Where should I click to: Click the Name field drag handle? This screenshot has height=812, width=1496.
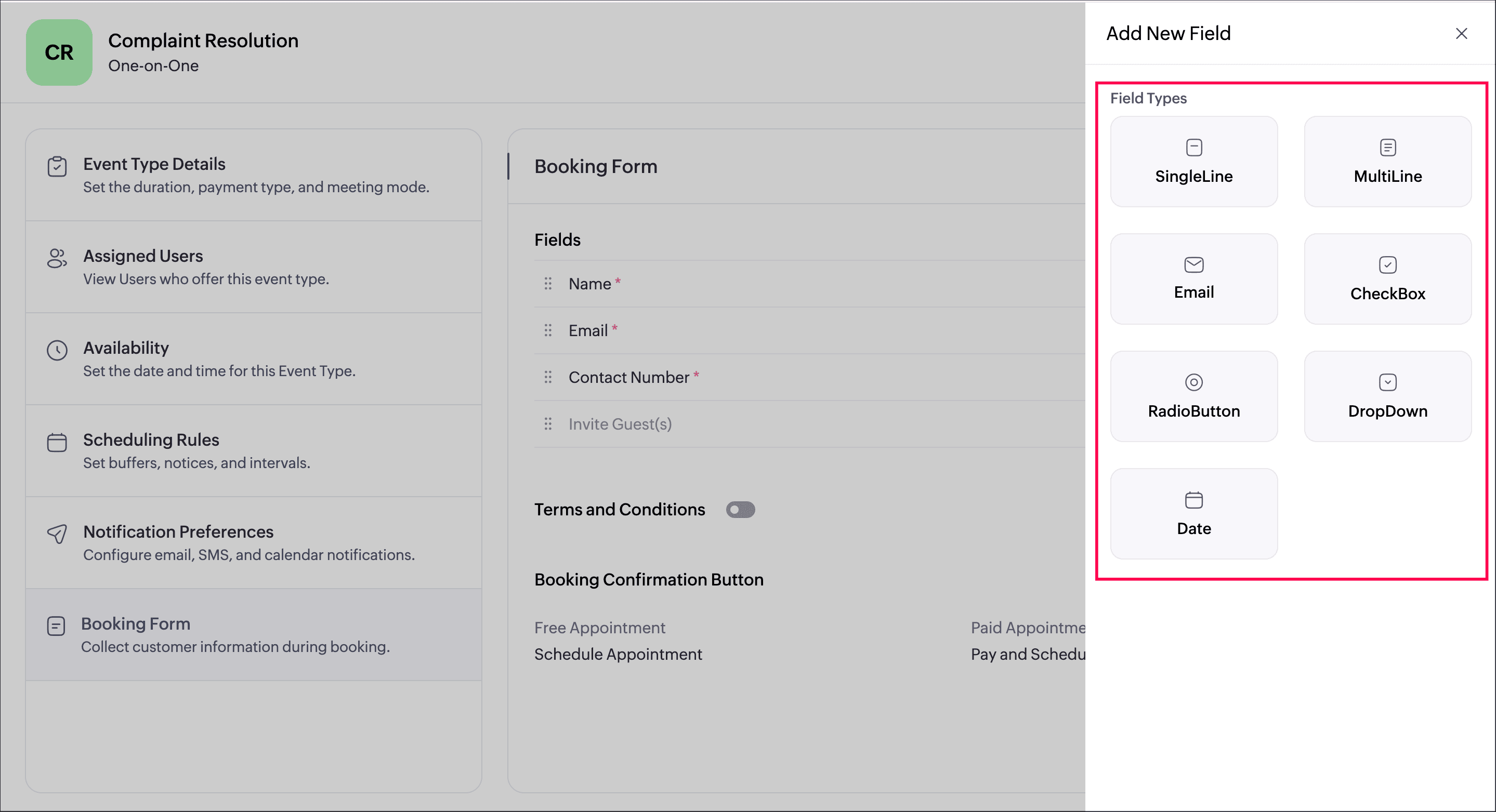click(548, 284)
